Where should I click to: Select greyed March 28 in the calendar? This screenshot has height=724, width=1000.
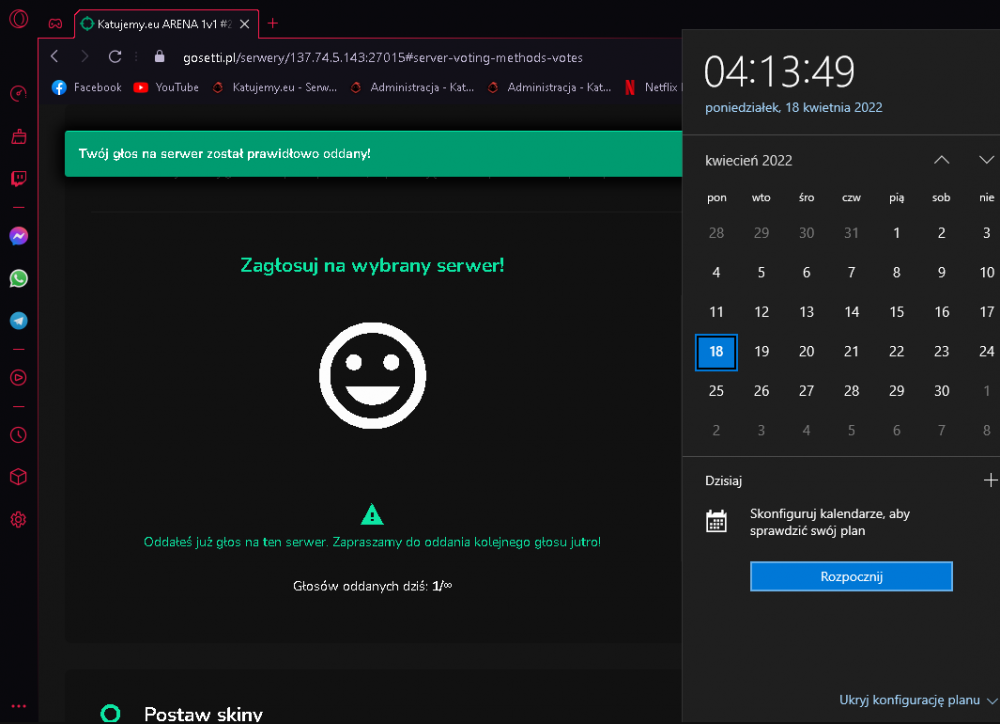(x=716, y=233)
